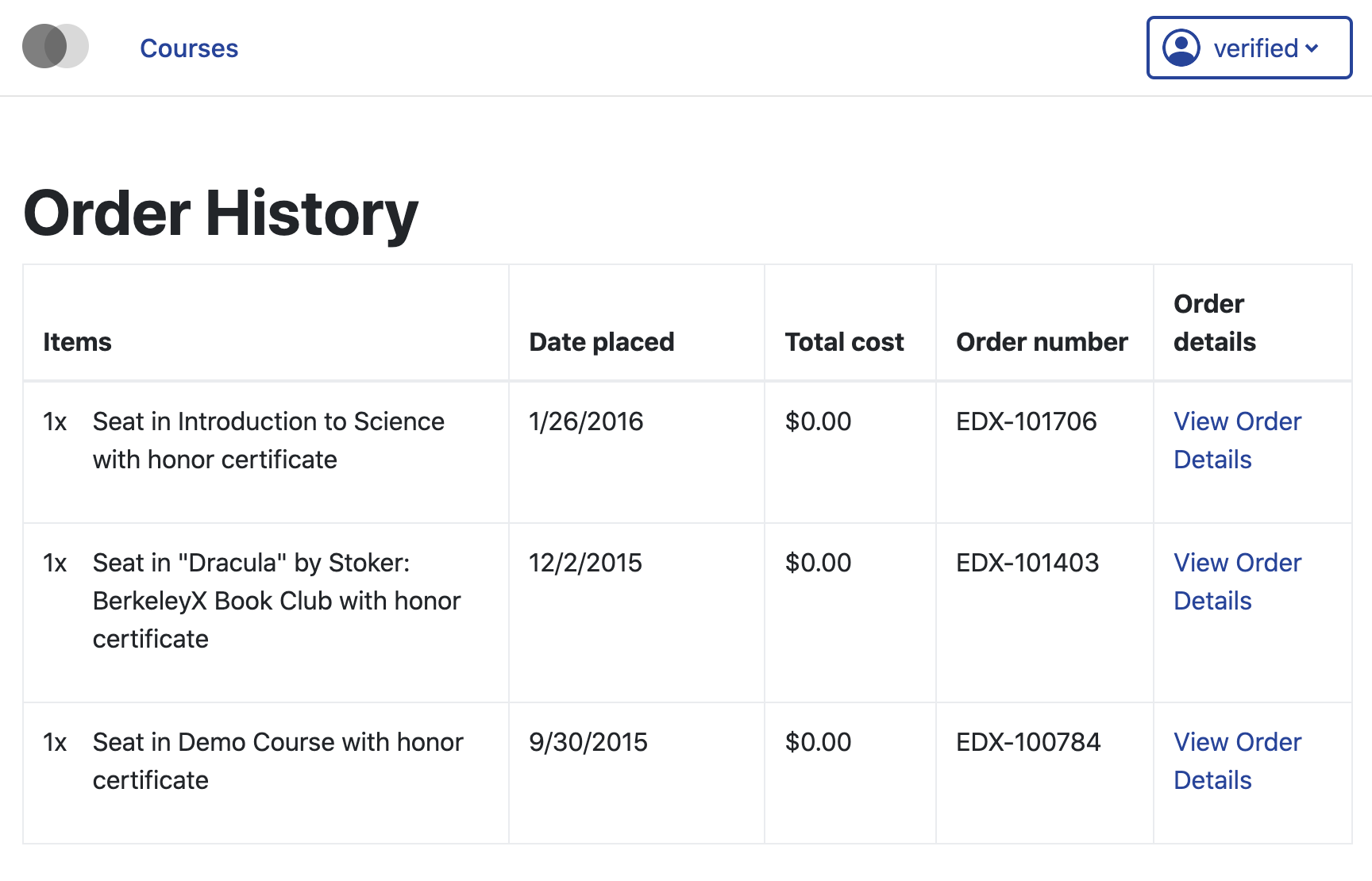Select the Introduction to Science seat item
This screenshot has height=881, width=1372.
pos(268,440)
